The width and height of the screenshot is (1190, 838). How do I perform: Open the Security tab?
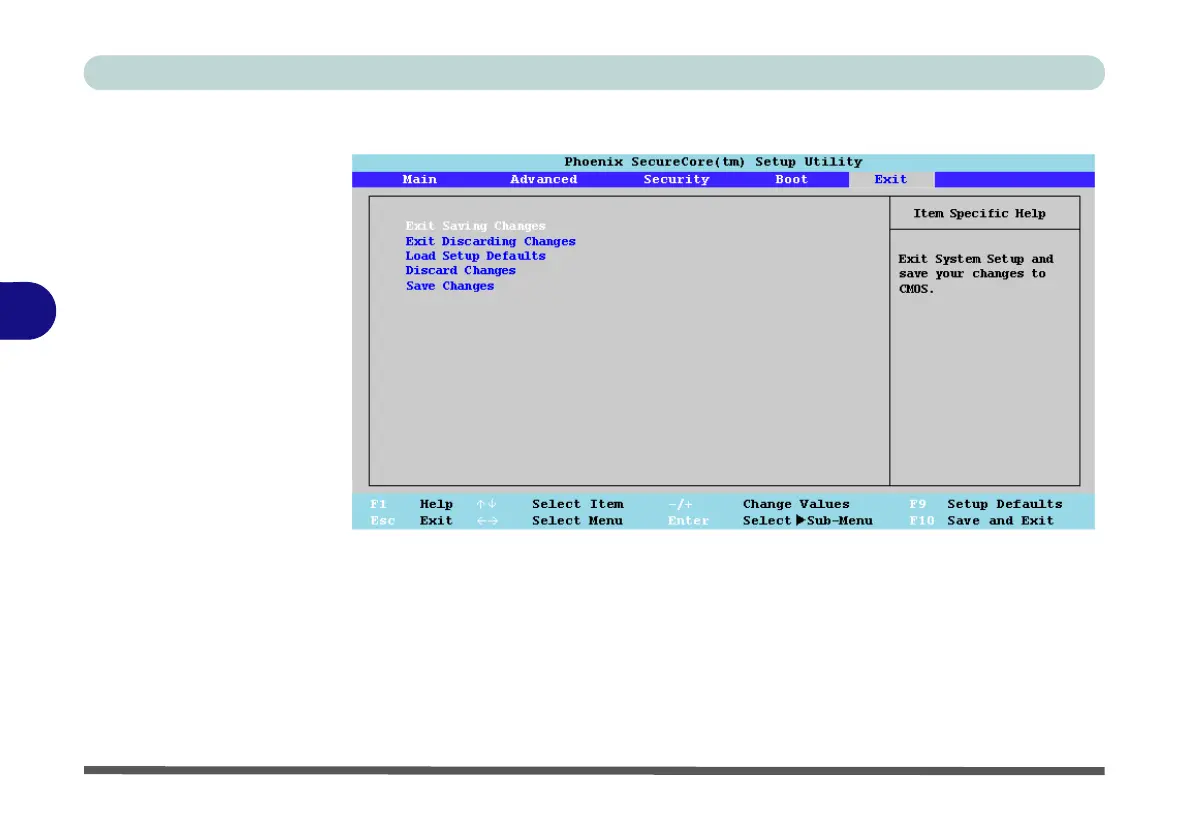pos(676,180)
